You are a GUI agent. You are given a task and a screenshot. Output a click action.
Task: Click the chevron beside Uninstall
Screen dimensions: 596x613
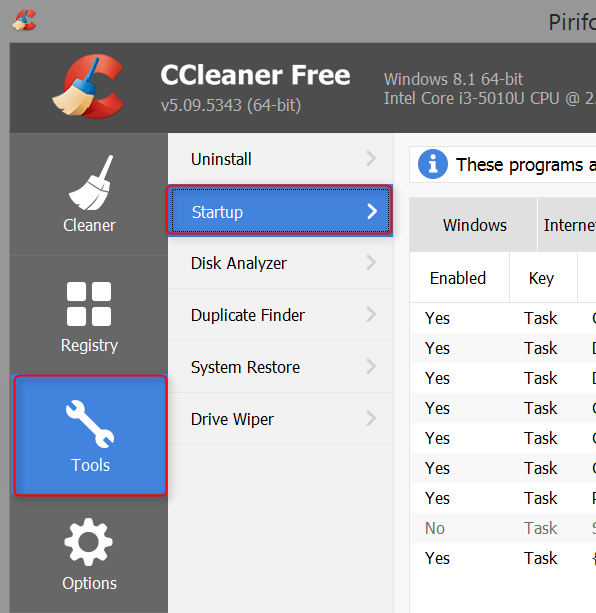pyautogui.click(x=372, y=159)
